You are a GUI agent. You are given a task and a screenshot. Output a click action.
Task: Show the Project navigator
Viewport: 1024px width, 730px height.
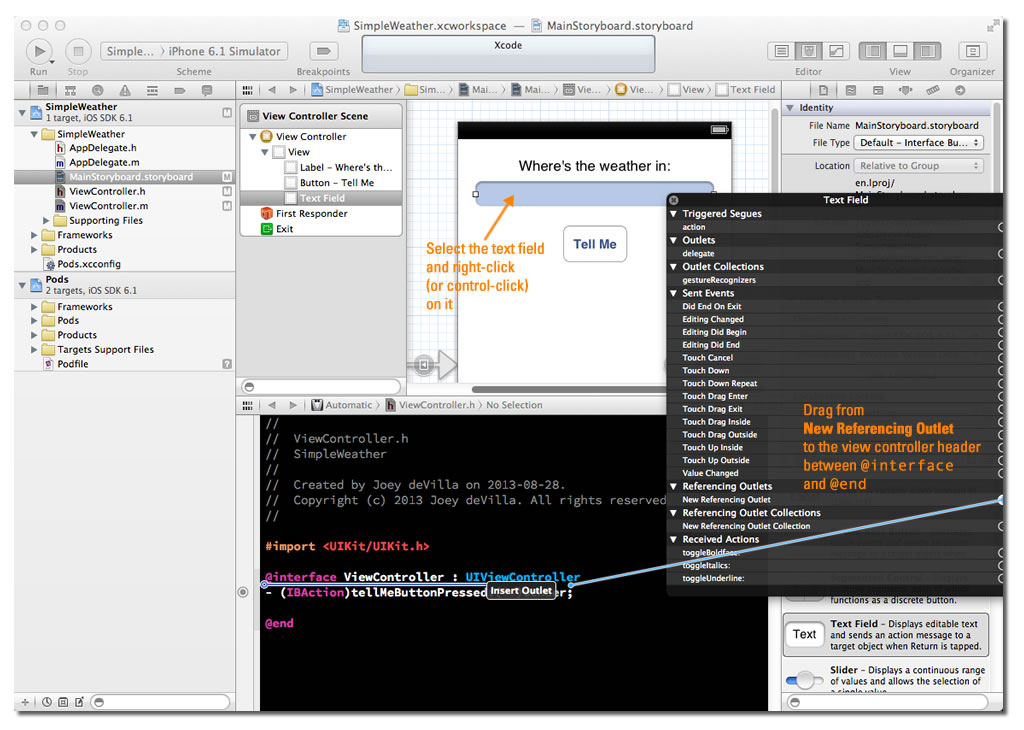click(x=42, y=90)
